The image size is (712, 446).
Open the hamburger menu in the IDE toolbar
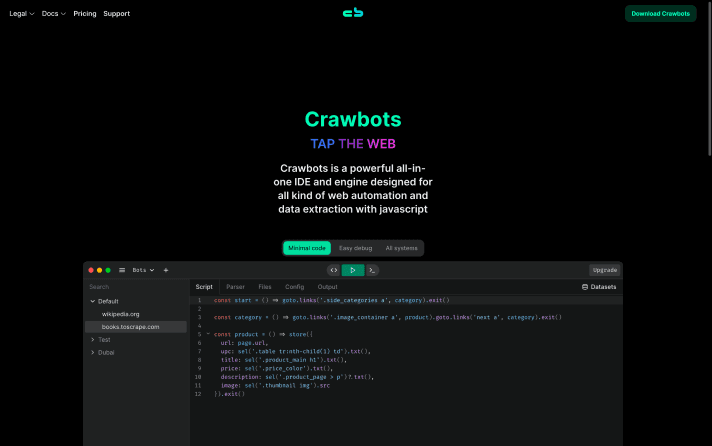tap(122, 270)
